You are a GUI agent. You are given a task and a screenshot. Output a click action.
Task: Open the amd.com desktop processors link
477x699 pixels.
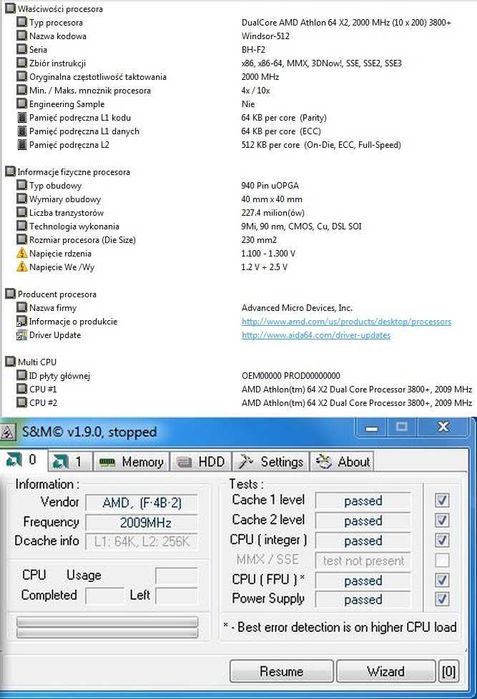pos(346,321)
